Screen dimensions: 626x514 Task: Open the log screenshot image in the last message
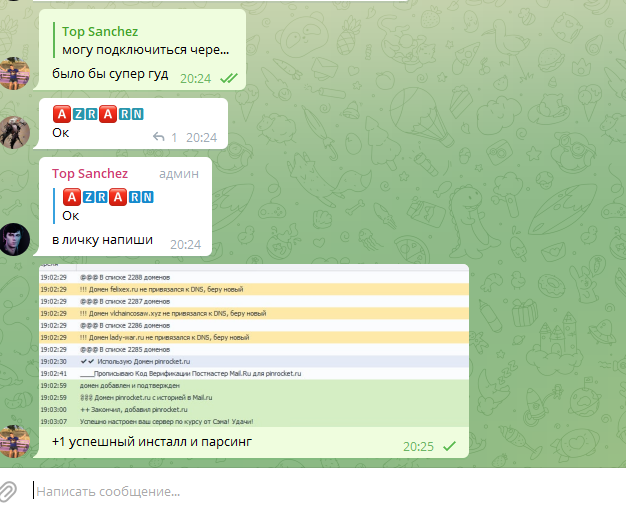tap(254, 345)
